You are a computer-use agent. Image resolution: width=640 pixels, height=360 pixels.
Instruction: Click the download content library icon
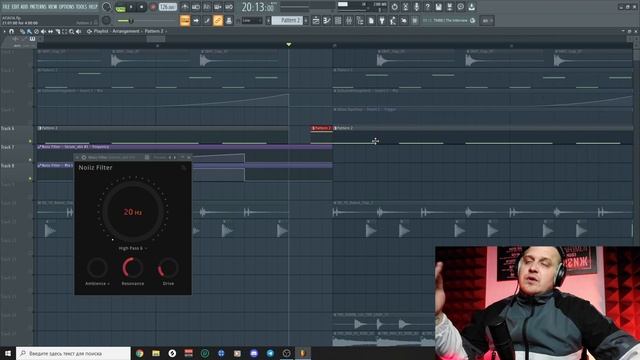[471, 7]
